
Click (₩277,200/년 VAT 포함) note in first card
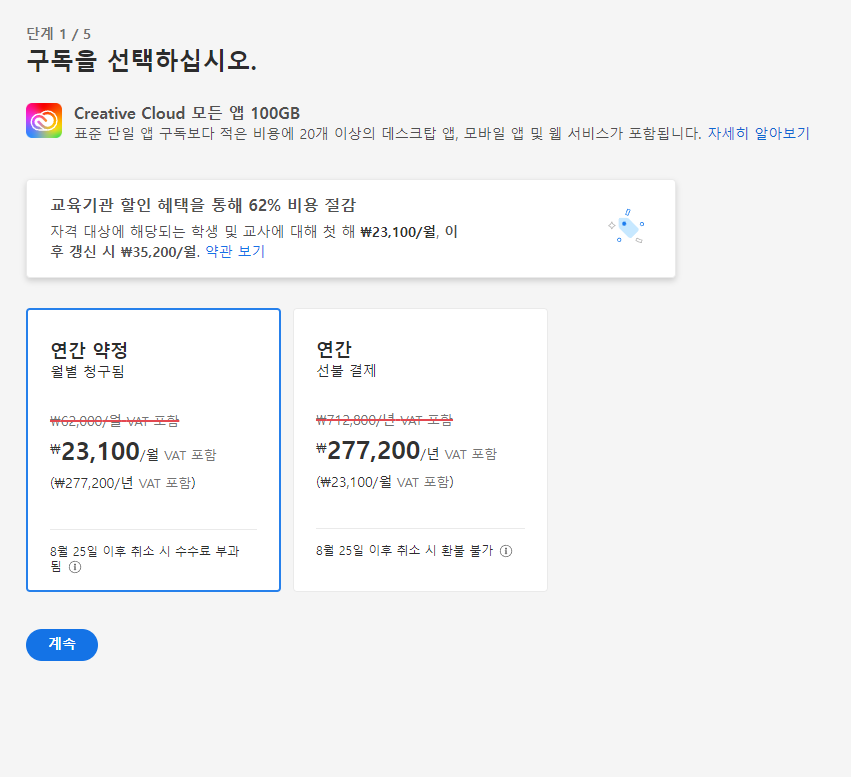pyautogui.click(x=123, y=483)
